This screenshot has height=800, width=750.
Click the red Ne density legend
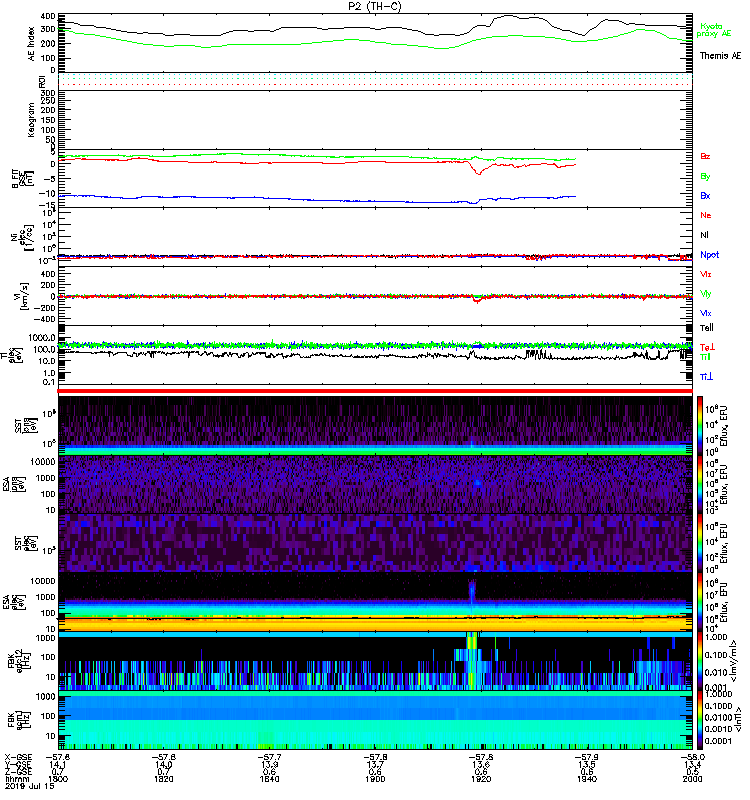pyautogui.click(x=706, y=215)
